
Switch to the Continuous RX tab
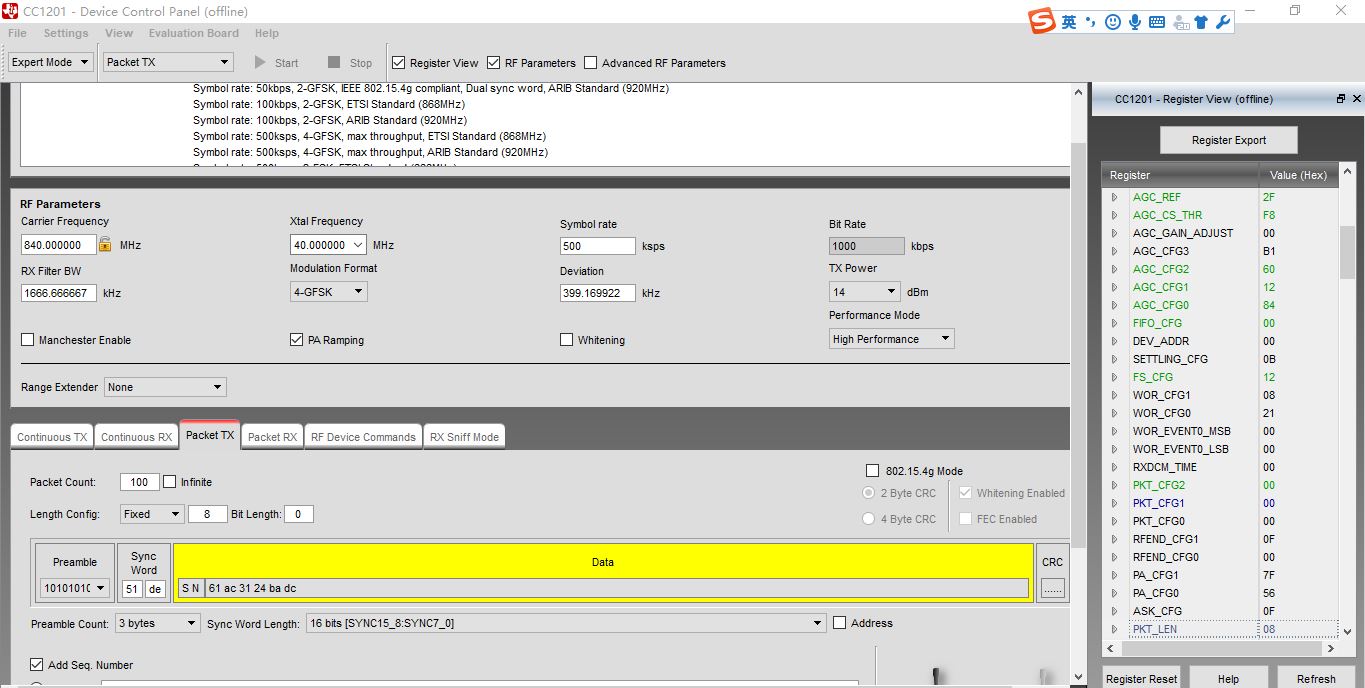(137, 437)
